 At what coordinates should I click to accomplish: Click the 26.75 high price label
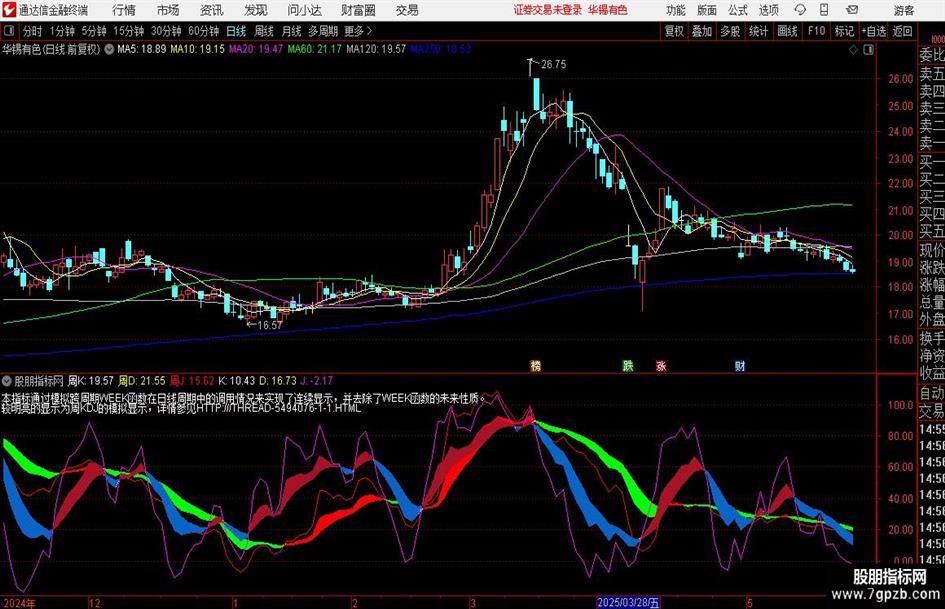[x=553, y=65]
